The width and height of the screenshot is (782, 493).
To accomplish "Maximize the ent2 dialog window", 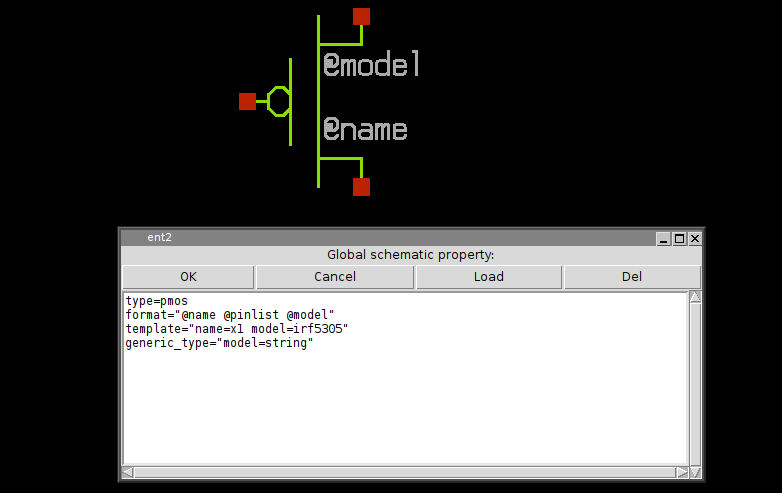I will click(679, 238).
